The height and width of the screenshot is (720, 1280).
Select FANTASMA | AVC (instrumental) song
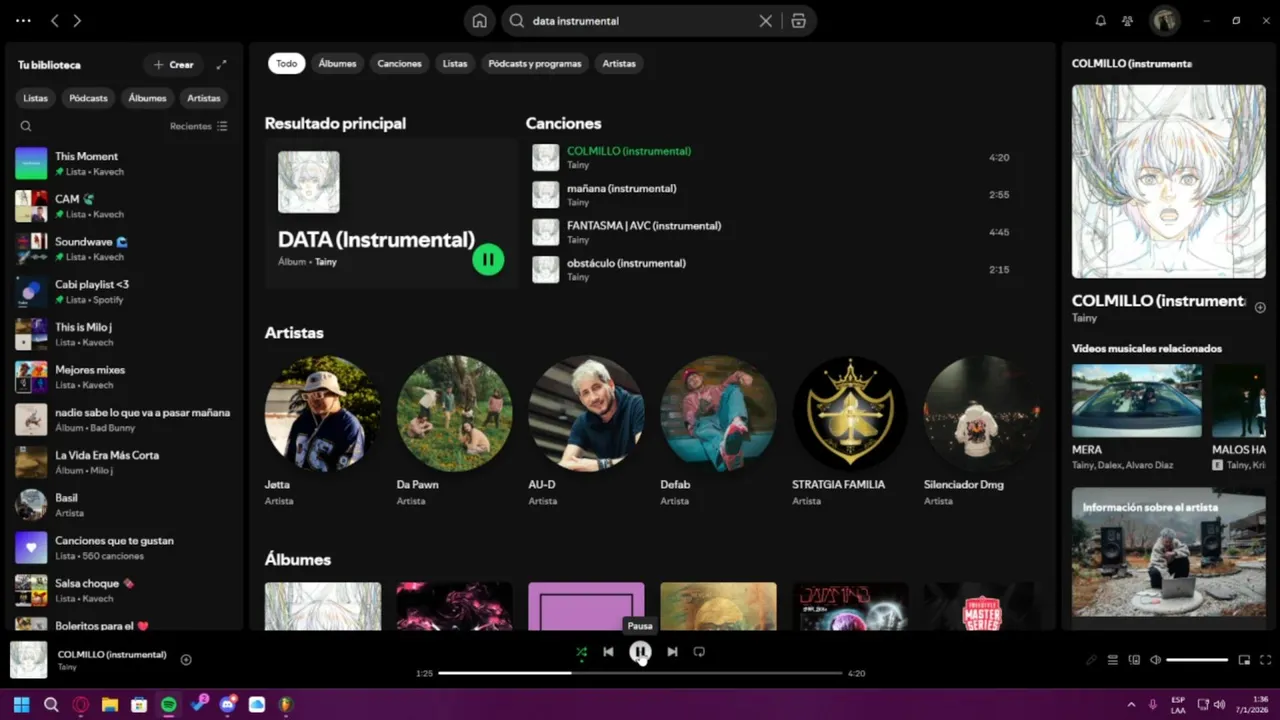click(775, 232)
